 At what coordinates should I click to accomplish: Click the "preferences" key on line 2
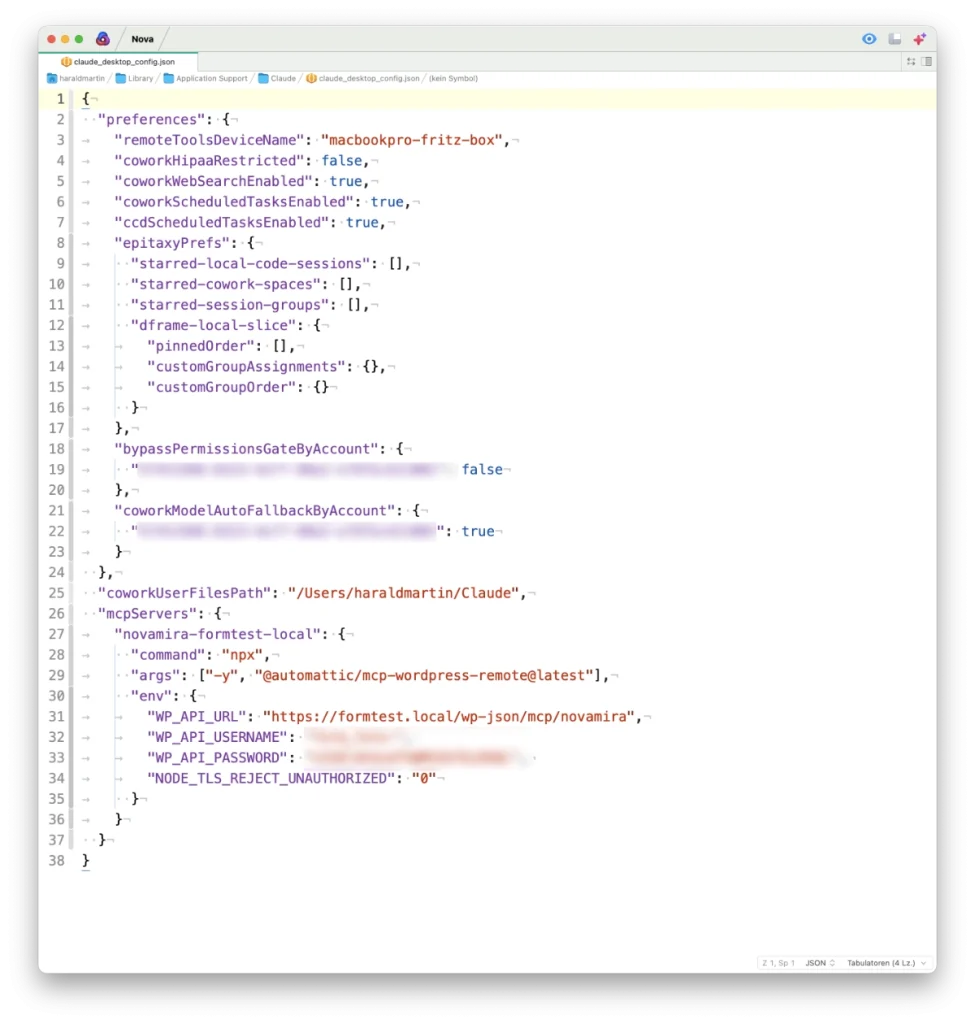(x=151, y=120)
